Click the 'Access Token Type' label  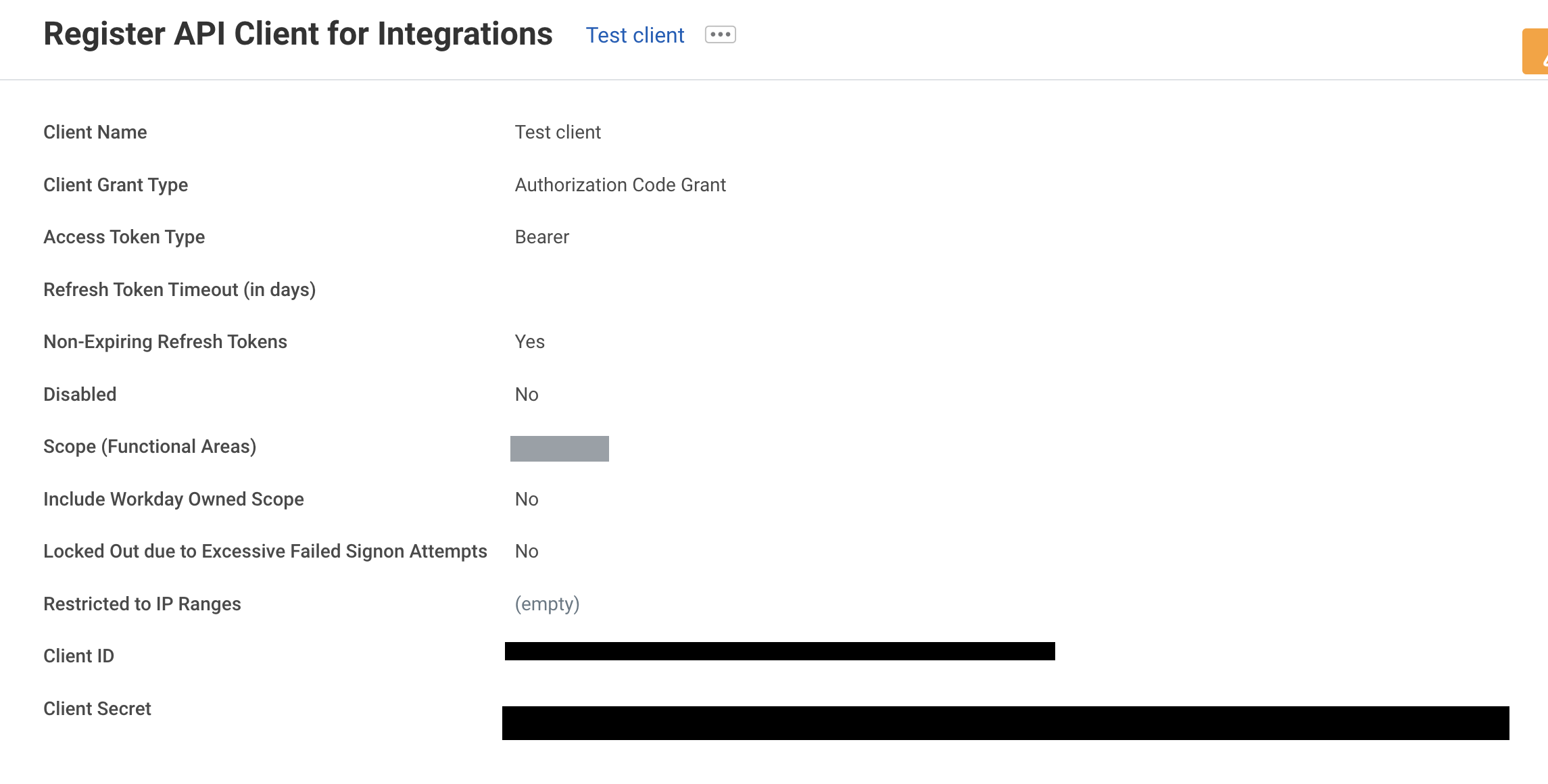(124, 237)
